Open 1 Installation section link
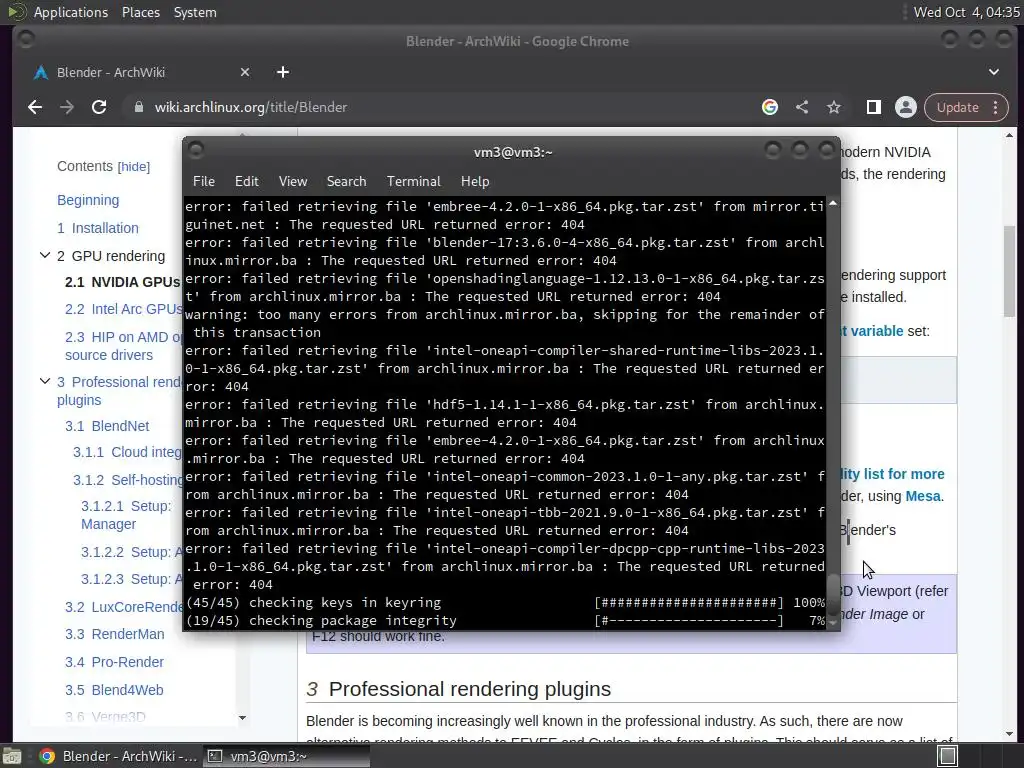Screen dimensions: 1024x768 point(98,228)
